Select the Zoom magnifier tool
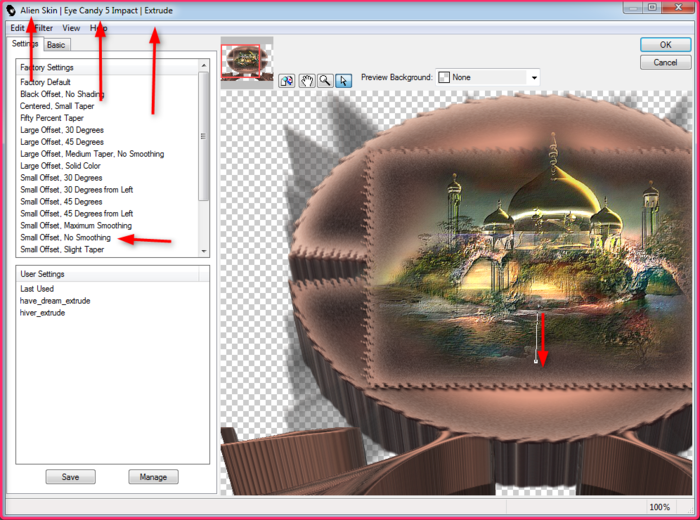This screenshot has height=520, width=700. point(325,81)
